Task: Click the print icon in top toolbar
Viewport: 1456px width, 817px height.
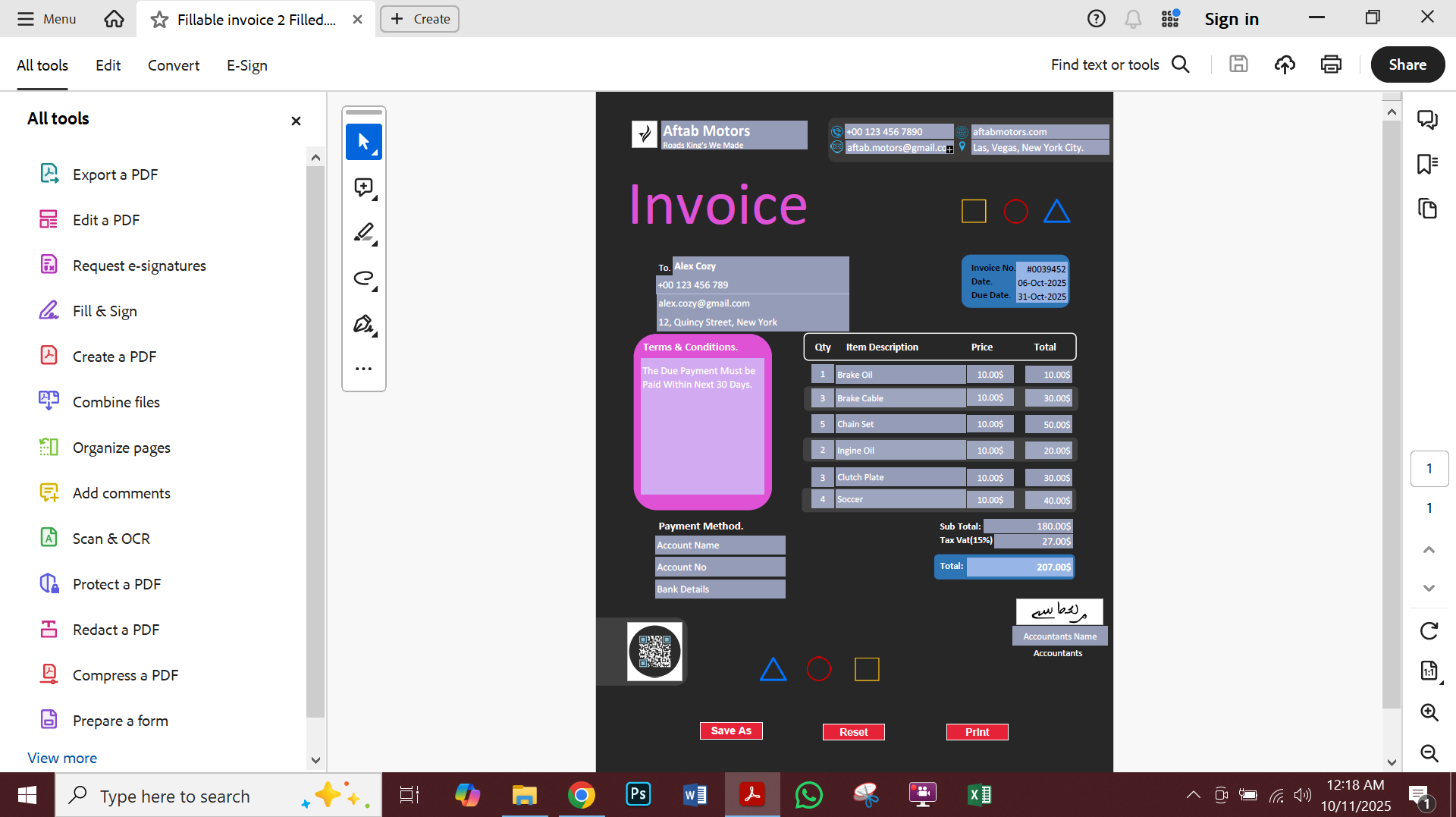Action: pyautogui.click(x=1331, y=64)
